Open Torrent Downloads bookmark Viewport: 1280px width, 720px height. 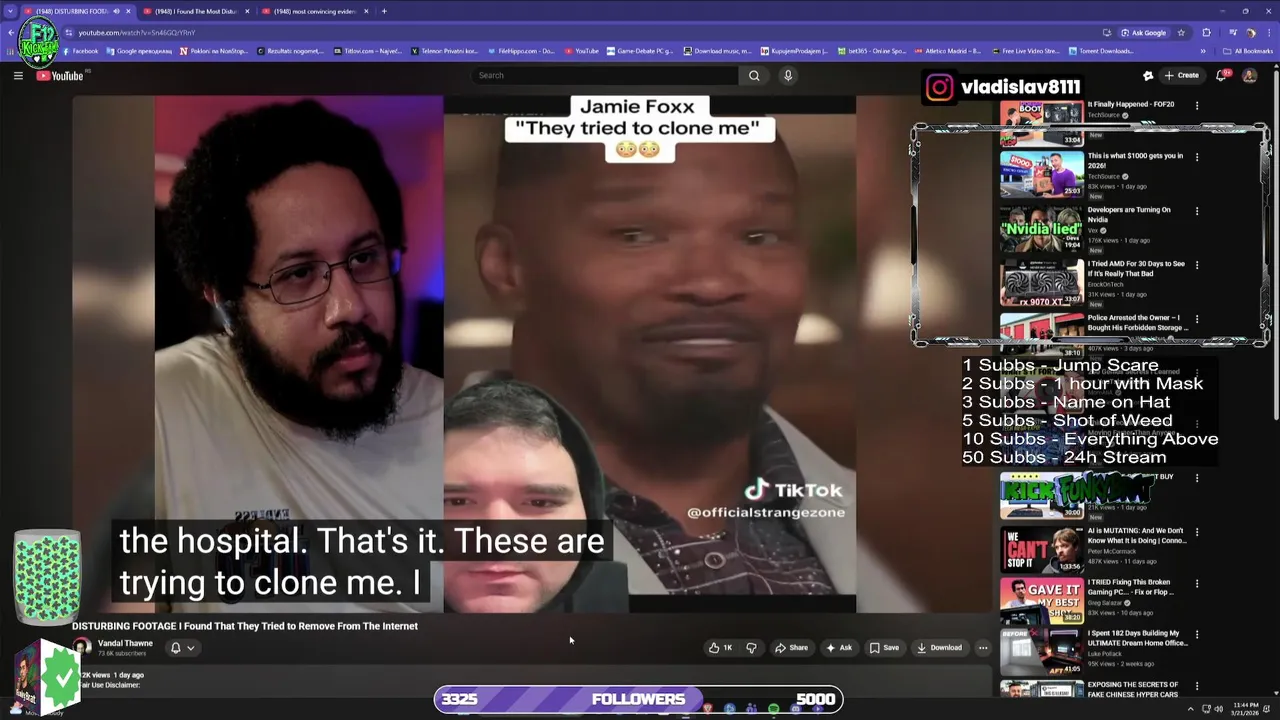point(1101,51)
